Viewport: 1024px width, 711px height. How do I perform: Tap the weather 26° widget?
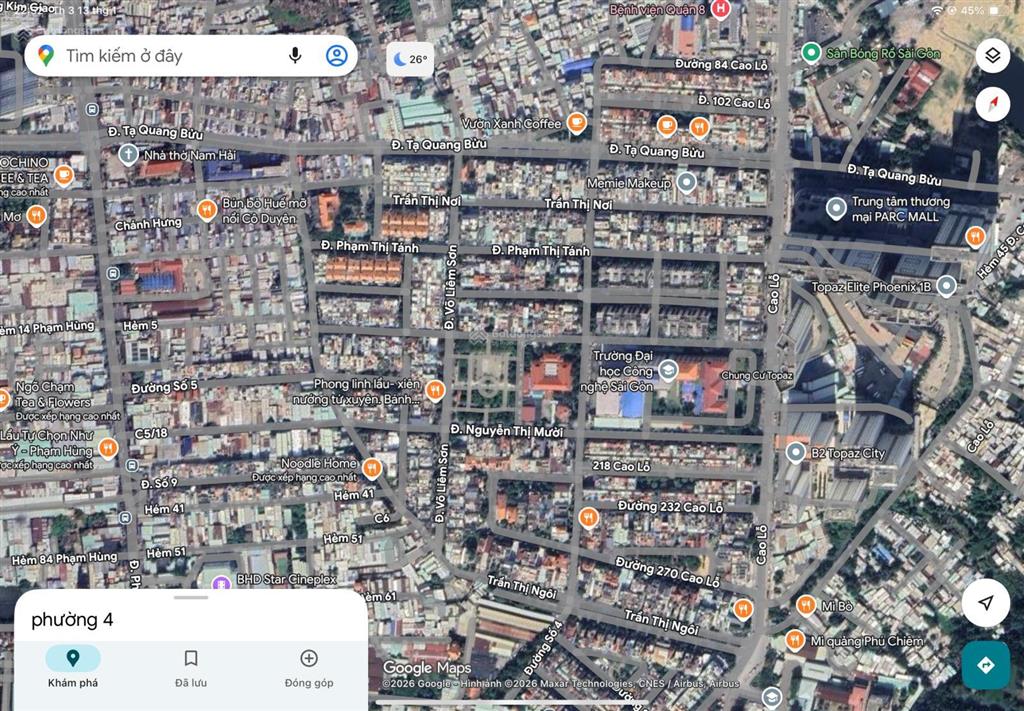[410, 59]
